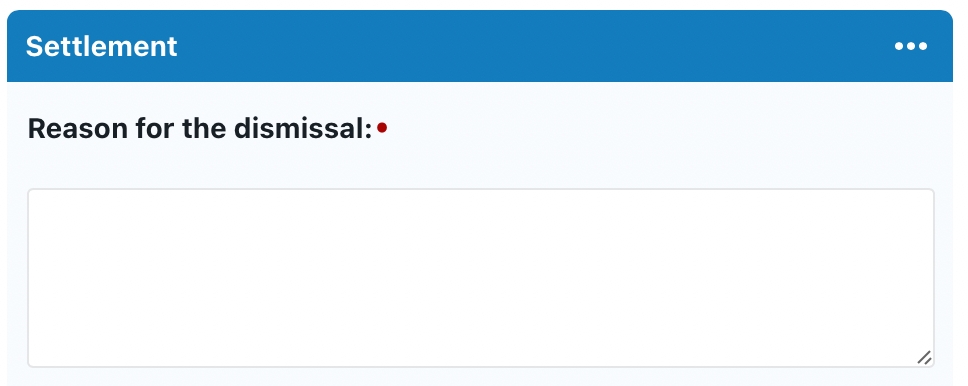The height and width of the screenshot is (386, 968).
Task: Open the three-dot menu in Settlement header
Action: [911, 46]
